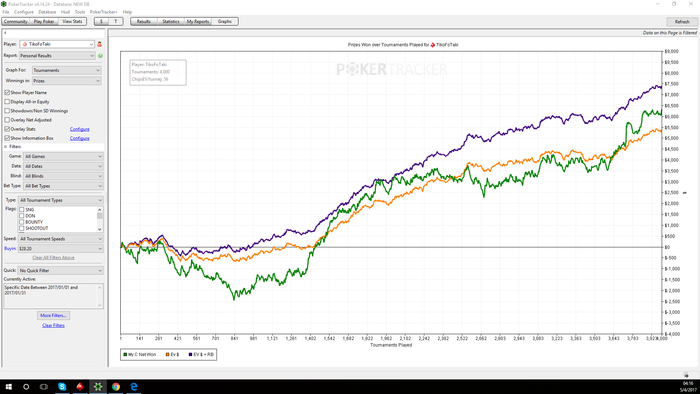700x394 pixels.
Task: Check the DON flag
Action: click(x=21, y=216)
